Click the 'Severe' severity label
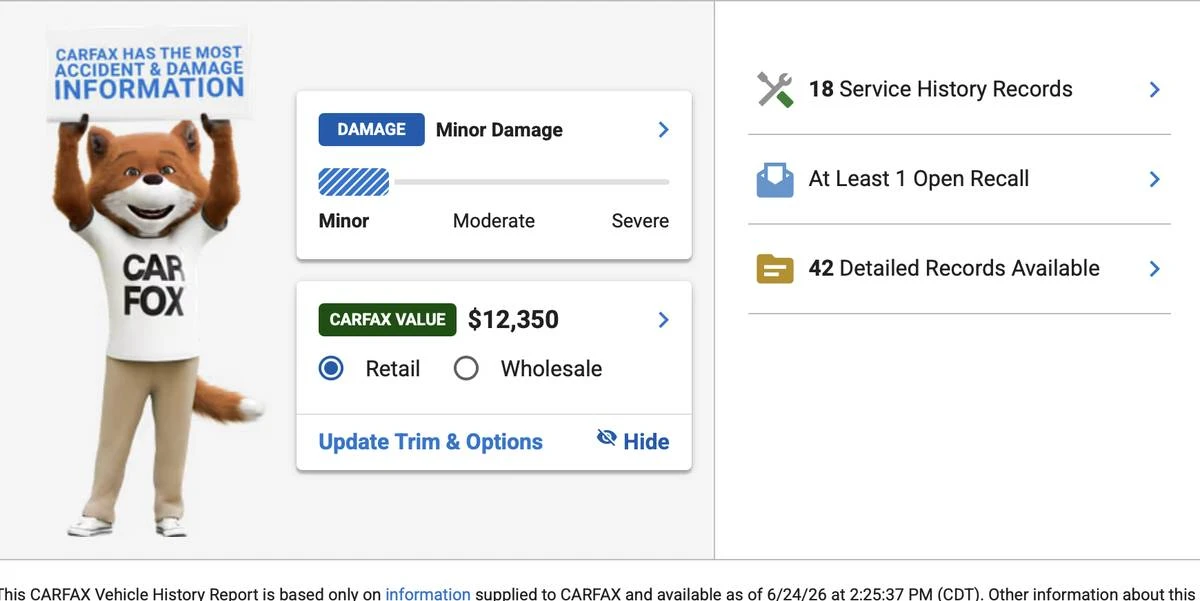 point(640,221)
